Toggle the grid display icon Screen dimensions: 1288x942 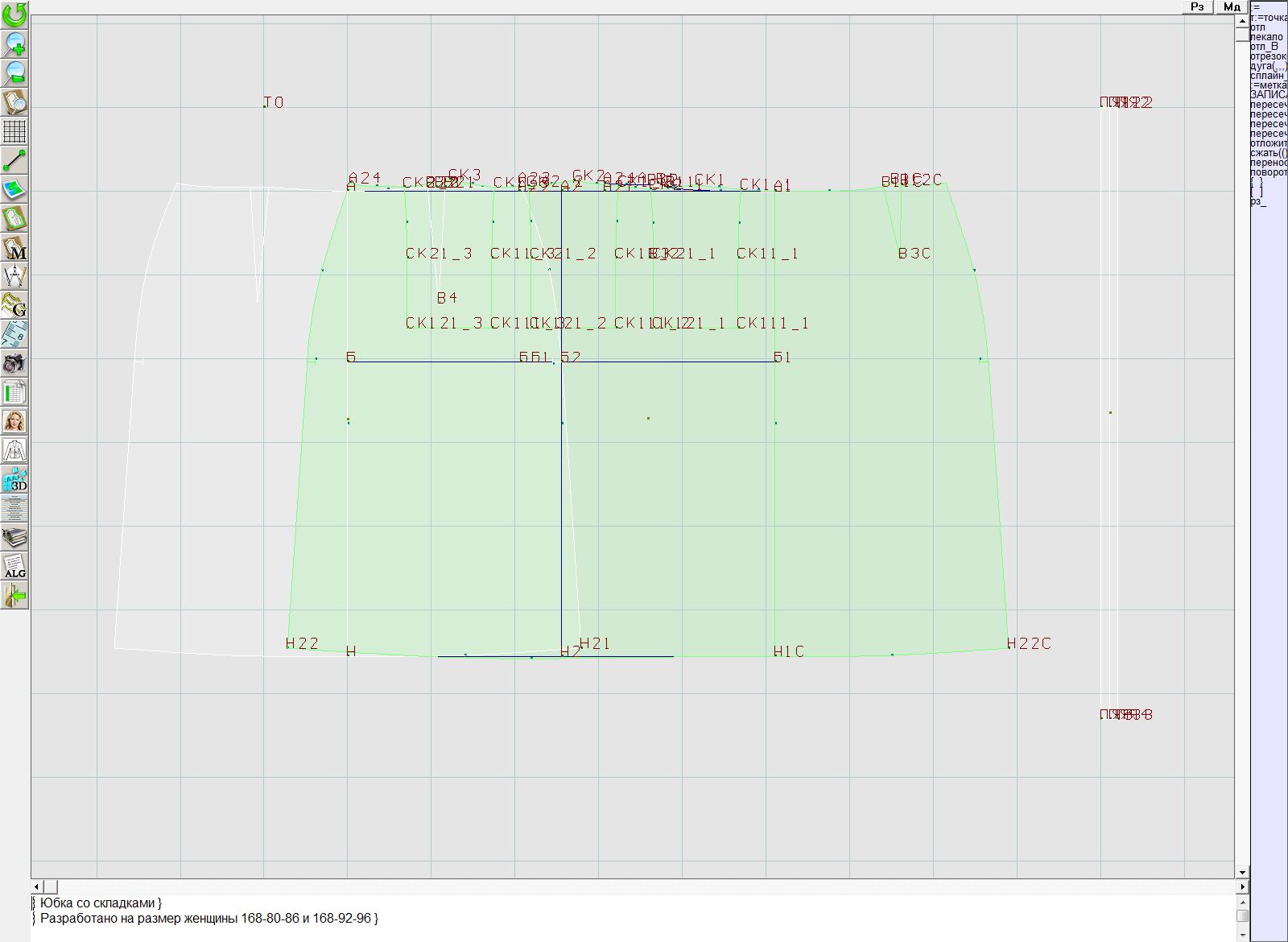click(x=14, y=131)
